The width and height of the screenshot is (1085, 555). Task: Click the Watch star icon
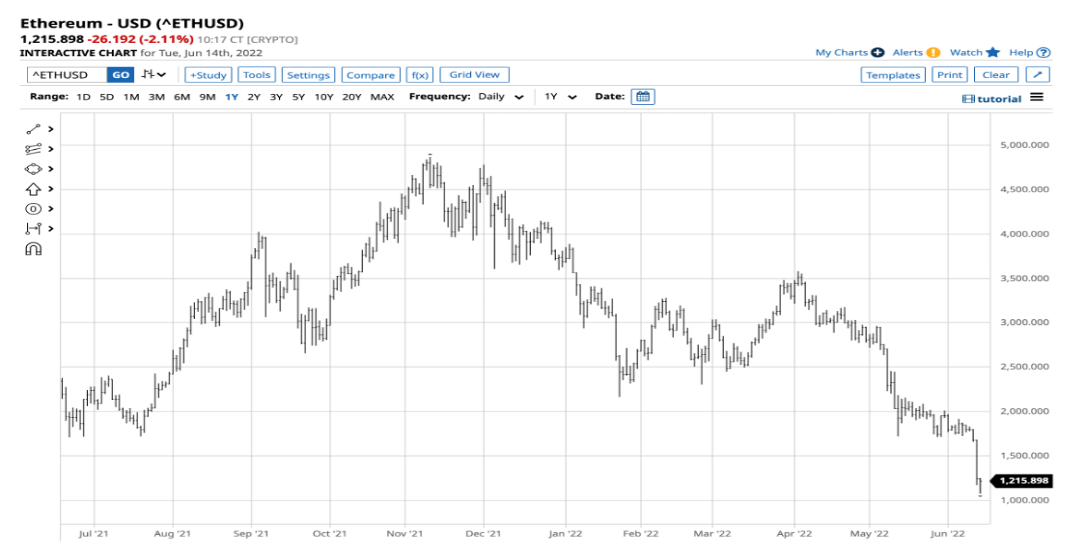tap(993, 53)
